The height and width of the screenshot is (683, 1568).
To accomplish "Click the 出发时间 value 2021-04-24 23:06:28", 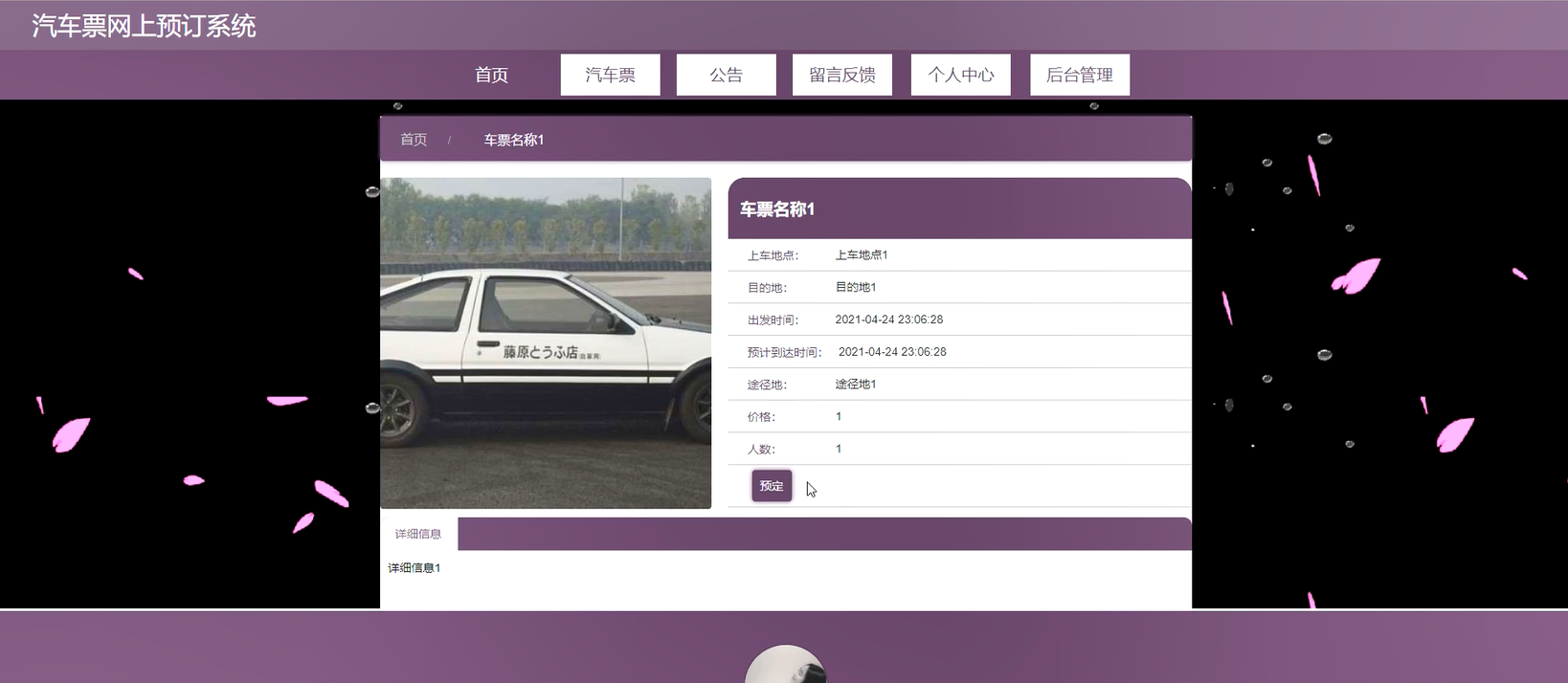I will coord(889,319).
